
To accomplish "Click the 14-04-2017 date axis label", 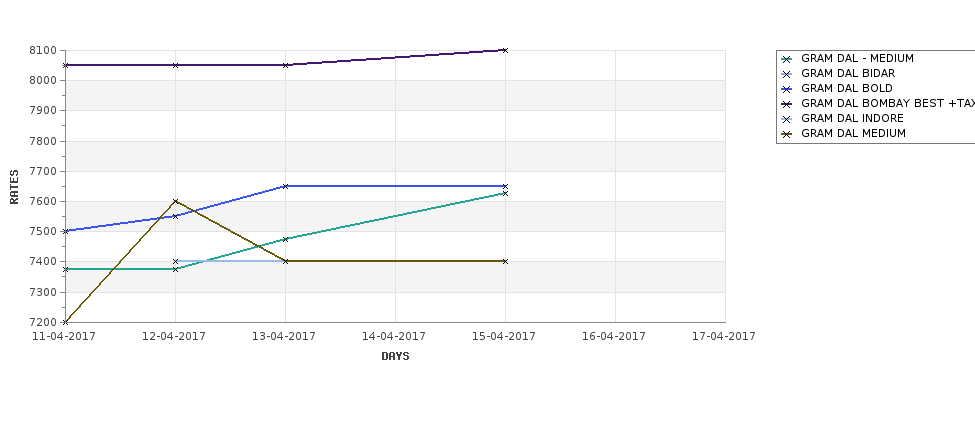I will pos(394,336).
